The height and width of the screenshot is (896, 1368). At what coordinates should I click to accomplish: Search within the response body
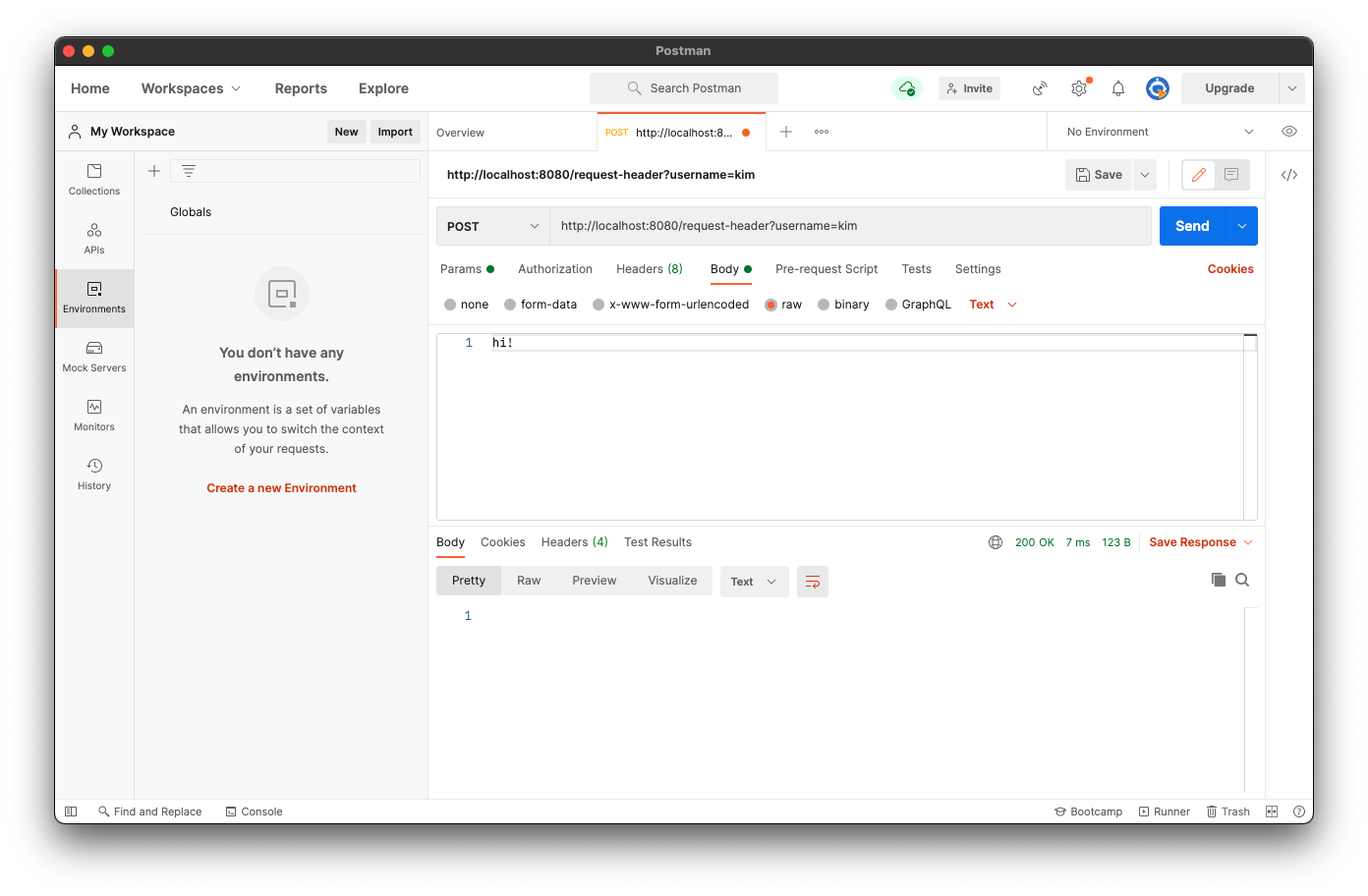pyautogui.click(x=1242, y=580)
